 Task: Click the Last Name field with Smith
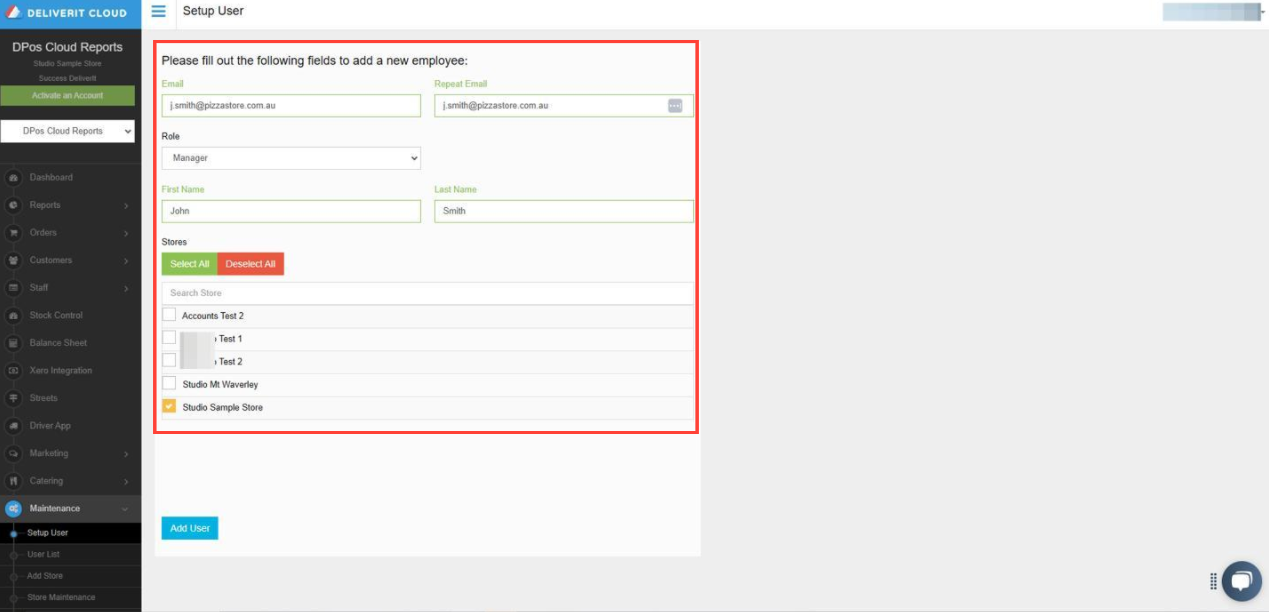tap(564, 211)
